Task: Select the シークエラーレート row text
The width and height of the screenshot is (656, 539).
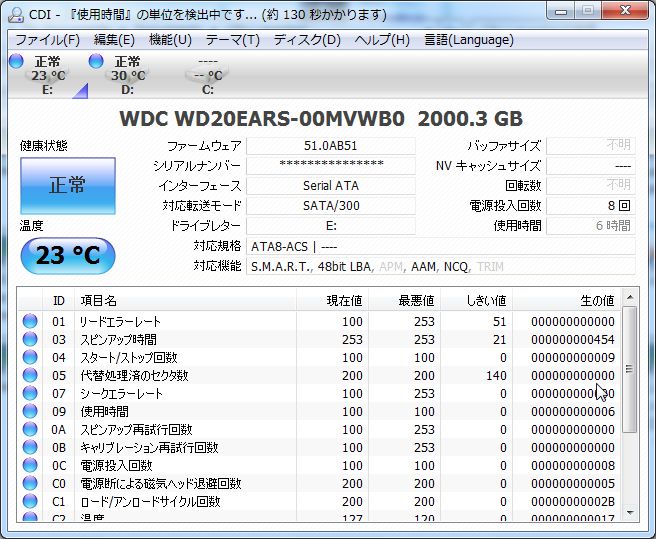Action: coord(121,393)
